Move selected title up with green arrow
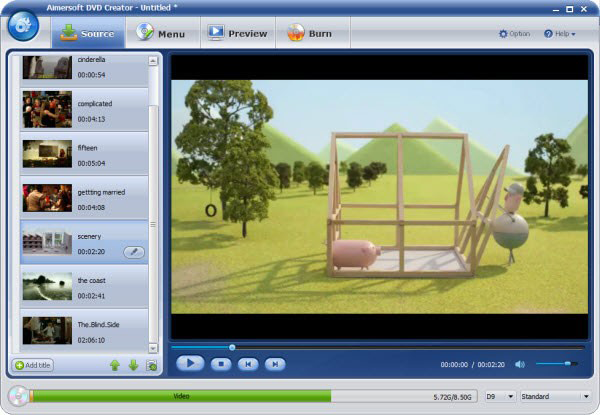Image resolution: width=600 pixels, height=415 pixels. [x=115, y=365]
